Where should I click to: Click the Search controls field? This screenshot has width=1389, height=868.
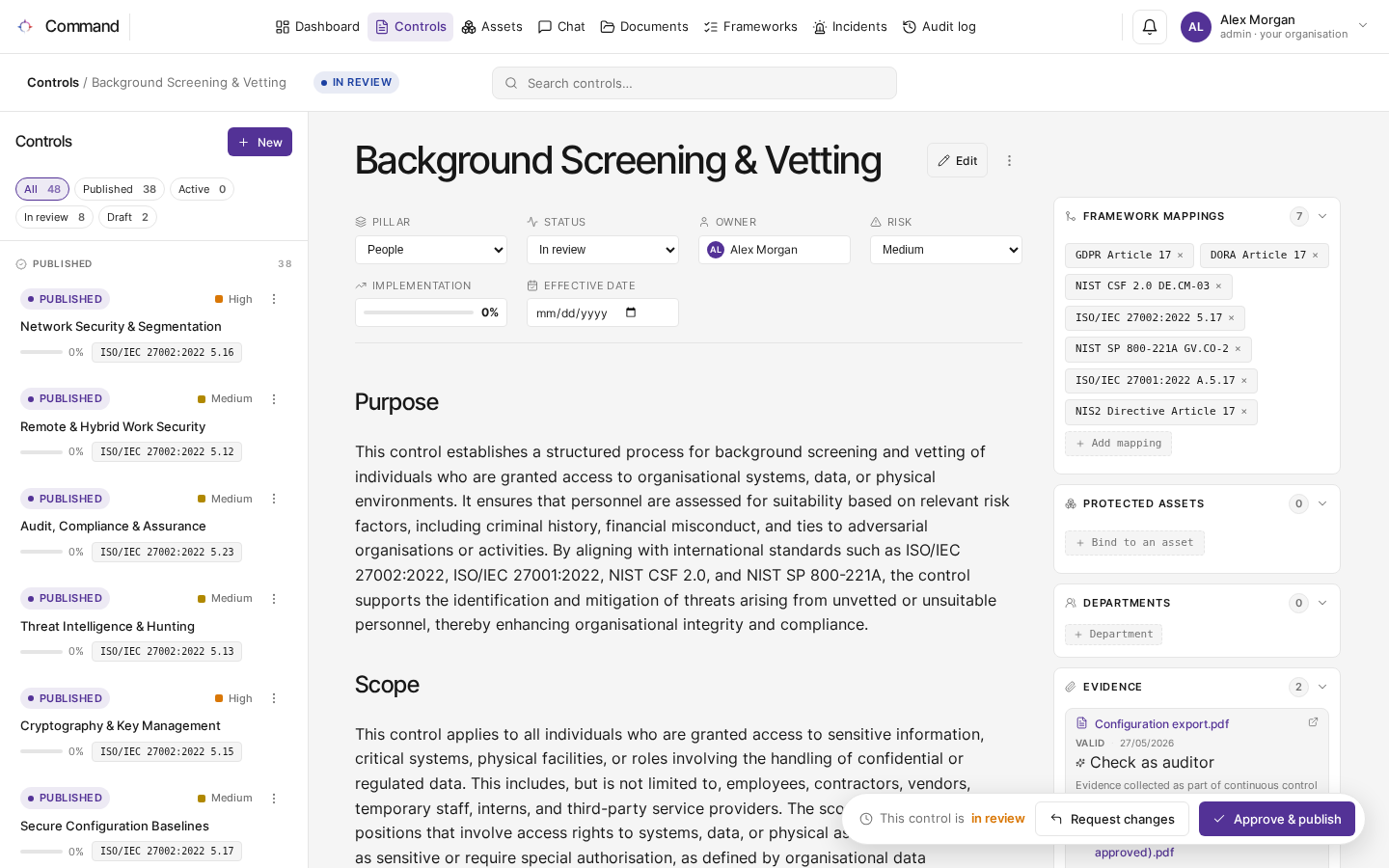(694, 83)
